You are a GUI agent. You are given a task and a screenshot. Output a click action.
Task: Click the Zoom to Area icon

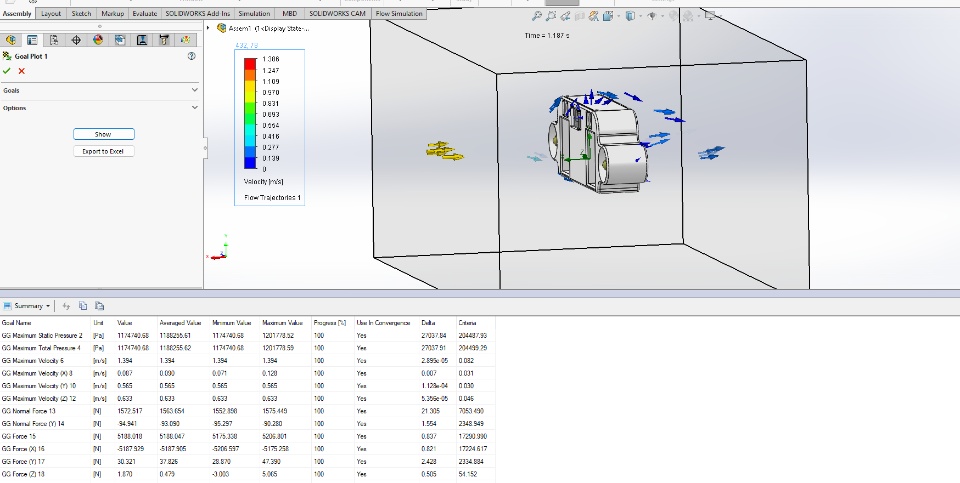pyautogui.click(x=551, y=17)
